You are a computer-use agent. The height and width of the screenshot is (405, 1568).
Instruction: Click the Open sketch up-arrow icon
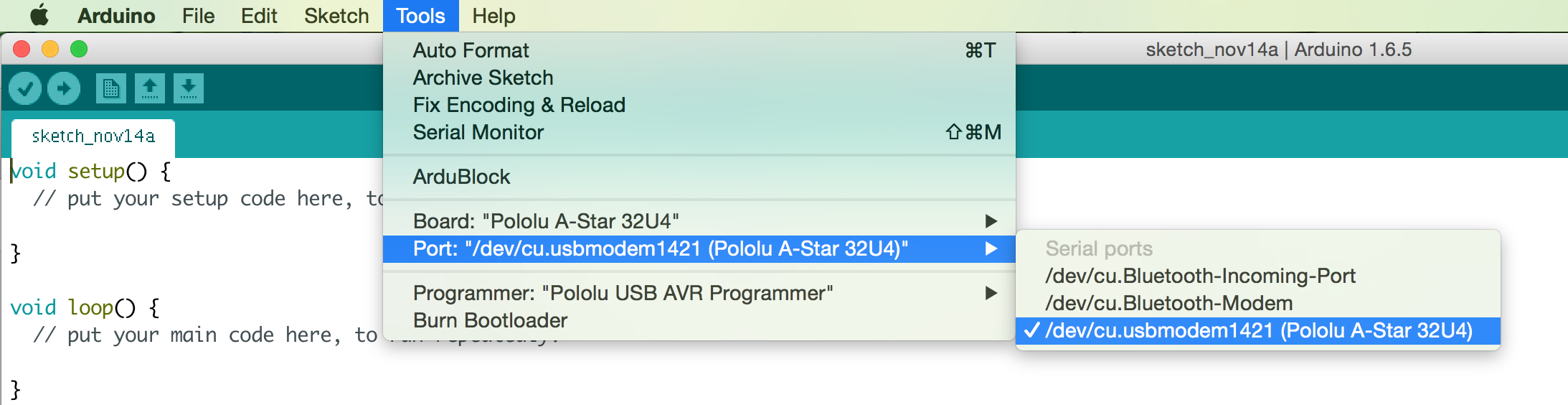coord(150,88)
